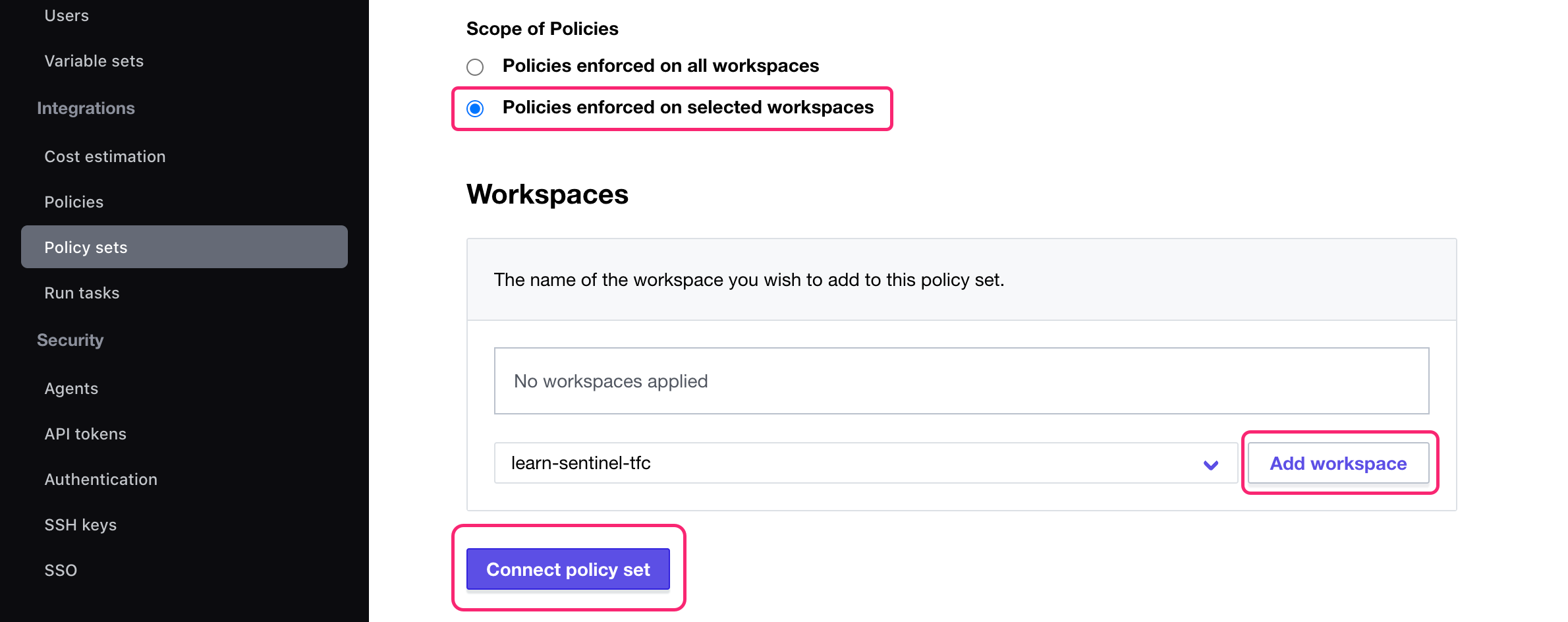Viewport: 1568px width, 622px height.
Task: Click the "No workspaces applied" list area
Action: tap(961, 381)
